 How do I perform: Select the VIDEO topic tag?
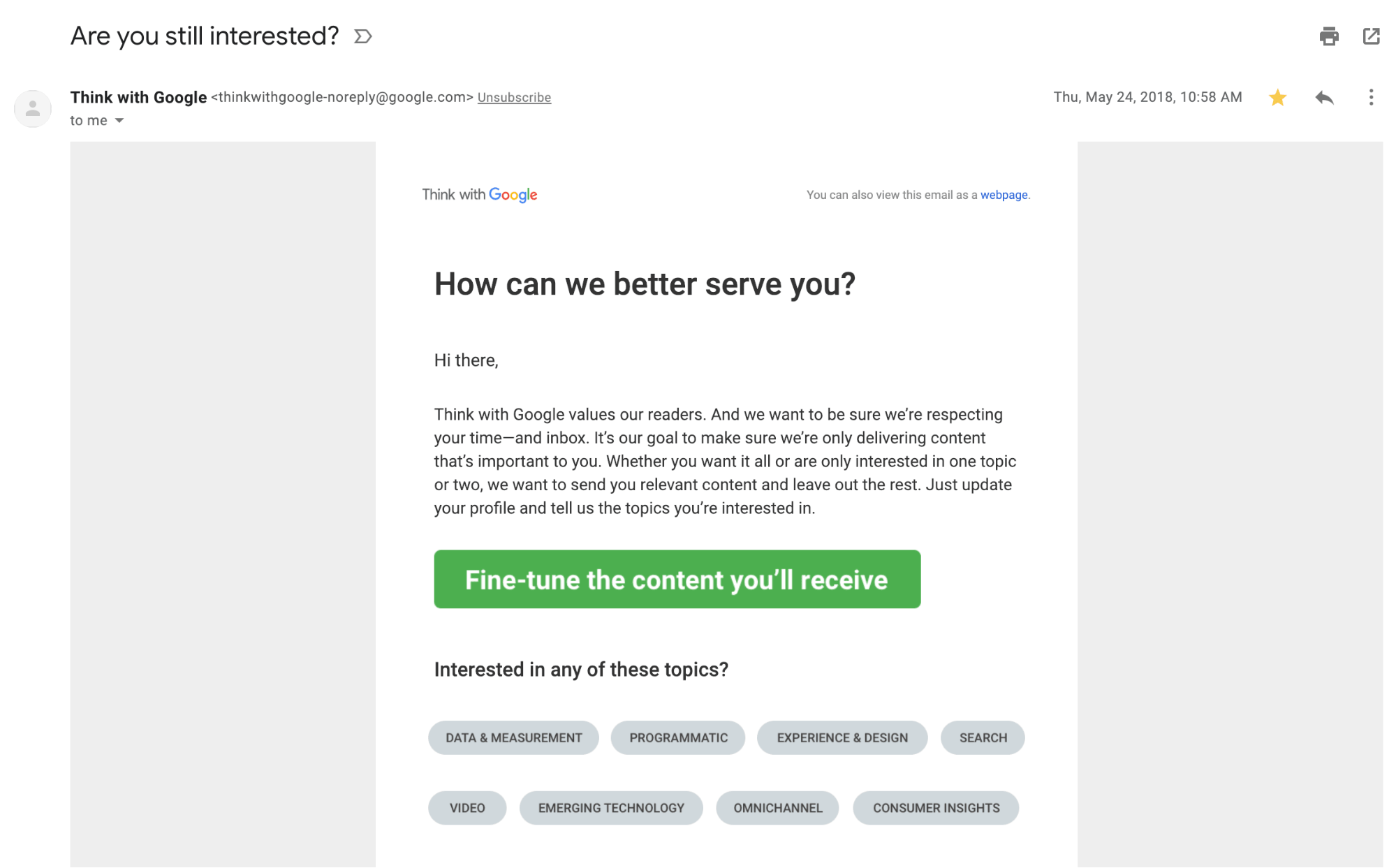(467, 807)
